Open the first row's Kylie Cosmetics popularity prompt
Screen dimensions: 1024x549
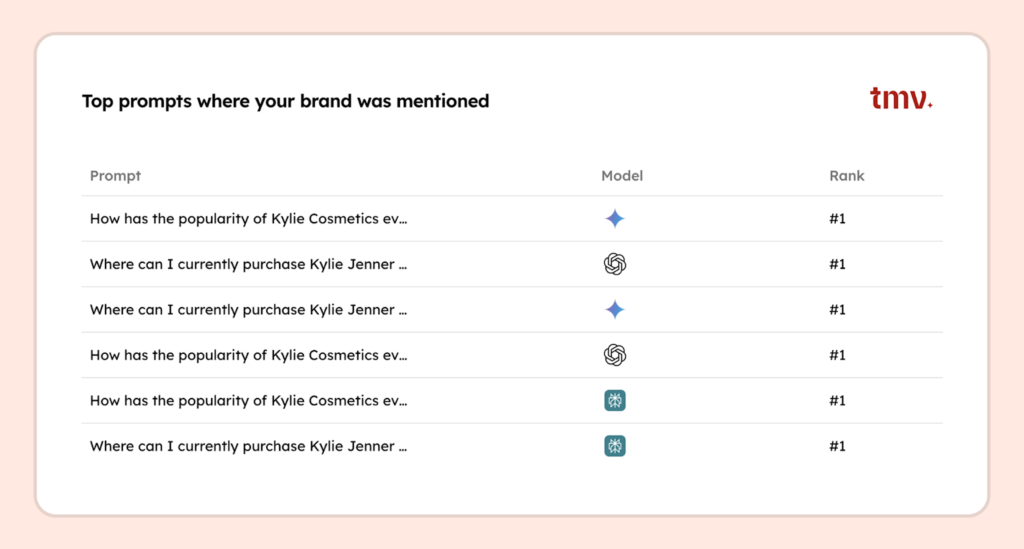tap(248, 219)
